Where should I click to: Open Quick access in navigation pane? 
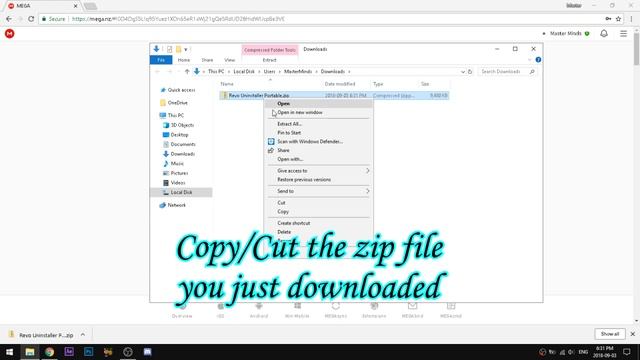tap(181, 90)
